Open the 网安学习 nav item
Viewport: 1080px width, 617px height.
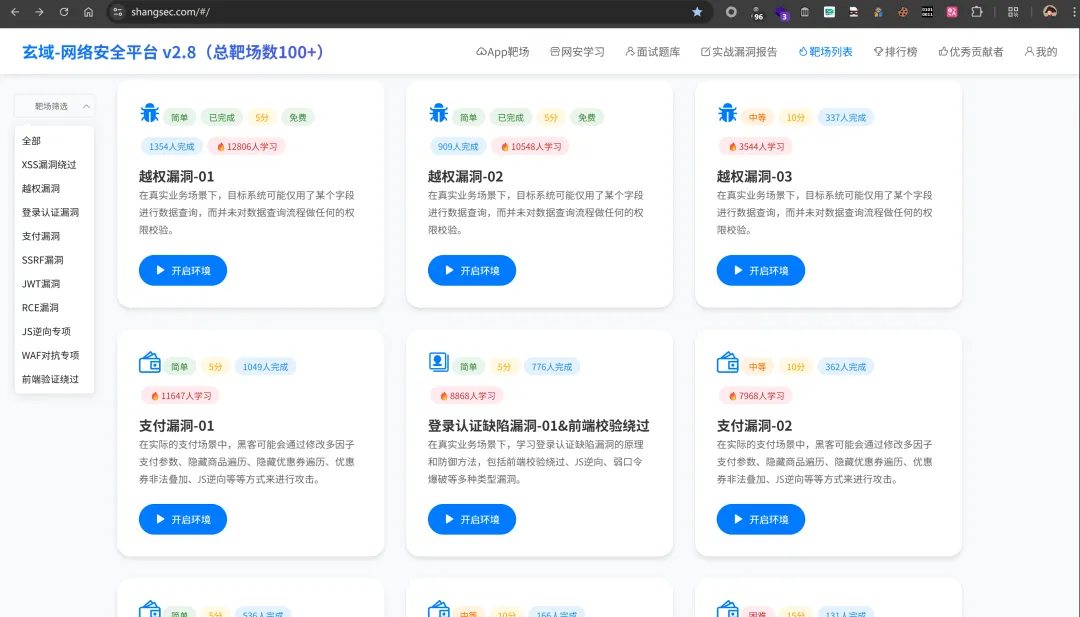click(577, 52)
